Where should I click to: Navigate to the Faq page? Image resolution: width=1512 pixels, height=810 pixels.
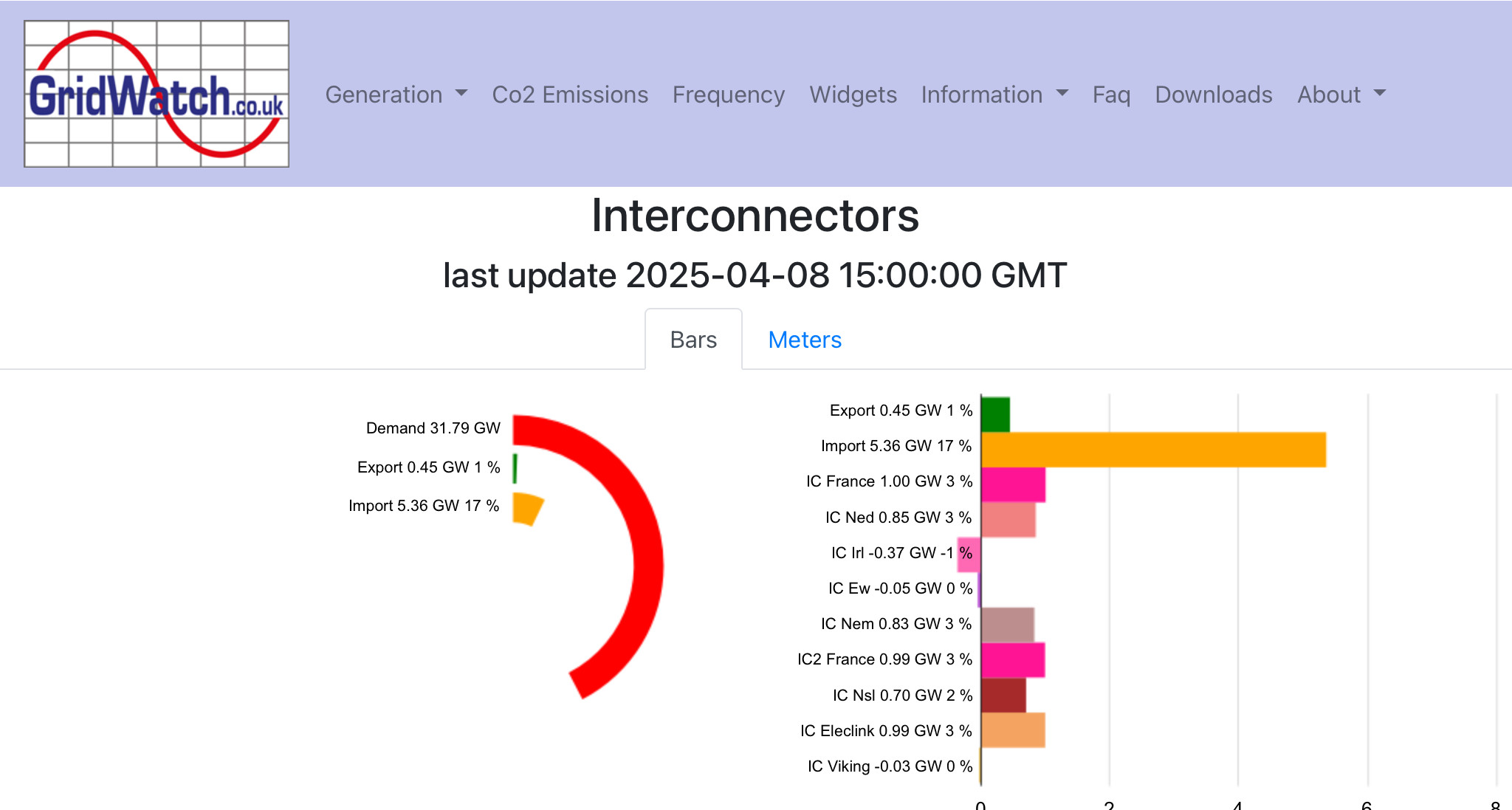[x=1111, y=95]
